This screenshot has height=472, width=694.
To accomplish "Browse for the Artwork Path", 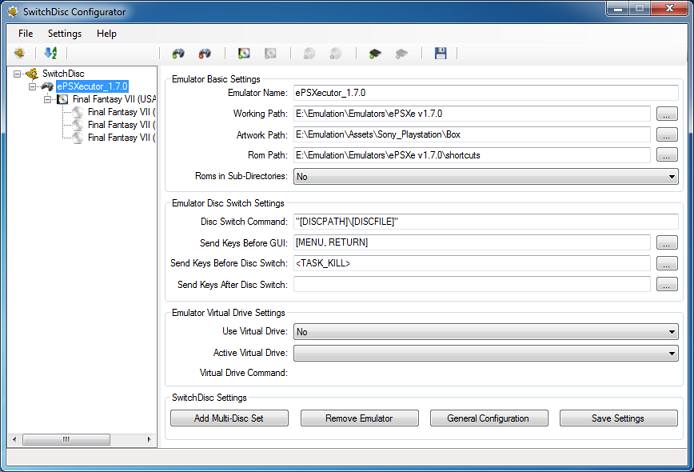I will pos(667,135).
